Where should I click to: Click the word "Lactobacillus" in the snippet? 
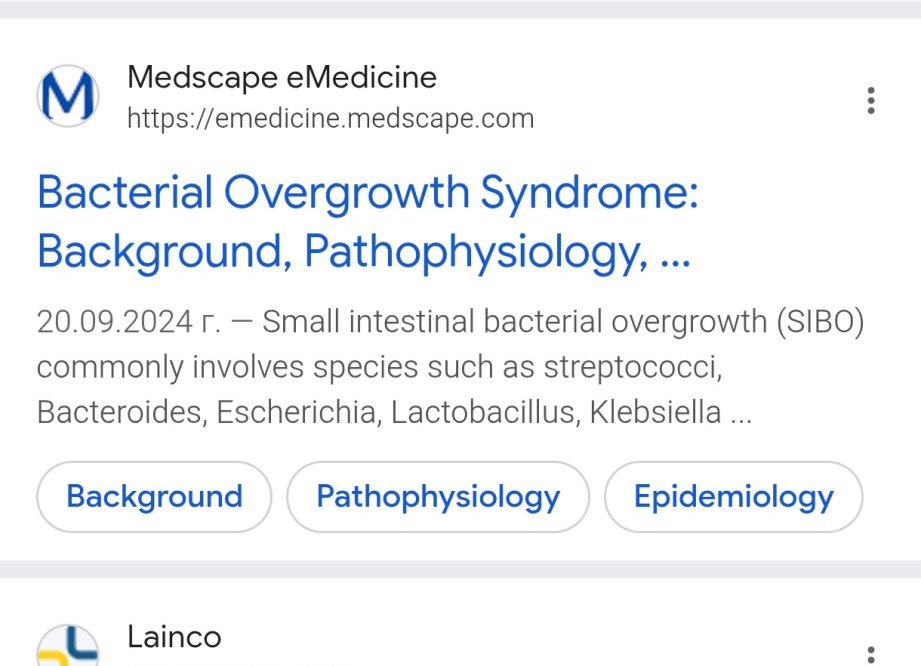484,412
